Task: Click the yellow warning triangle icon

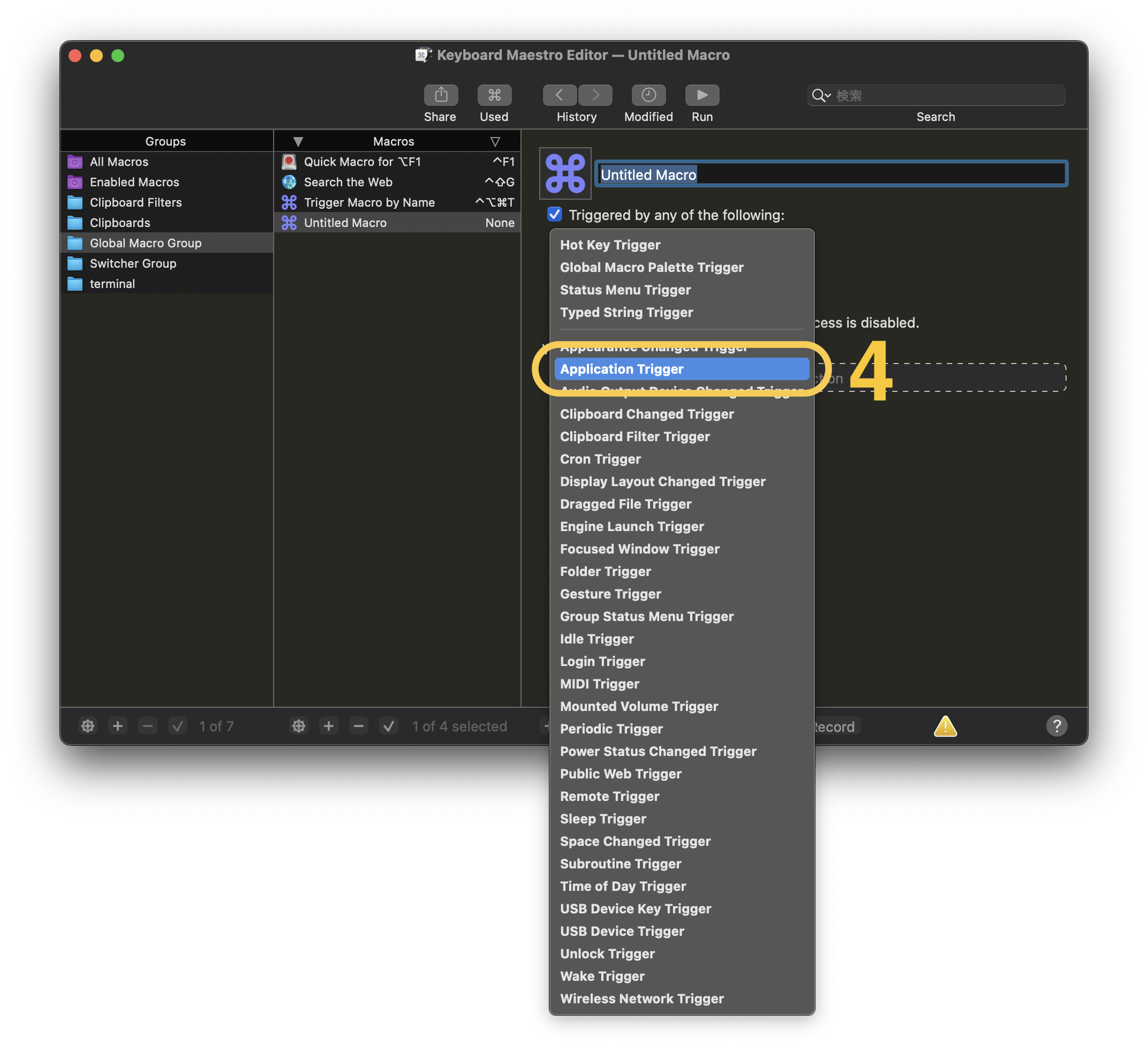Action: coord(945,726)
